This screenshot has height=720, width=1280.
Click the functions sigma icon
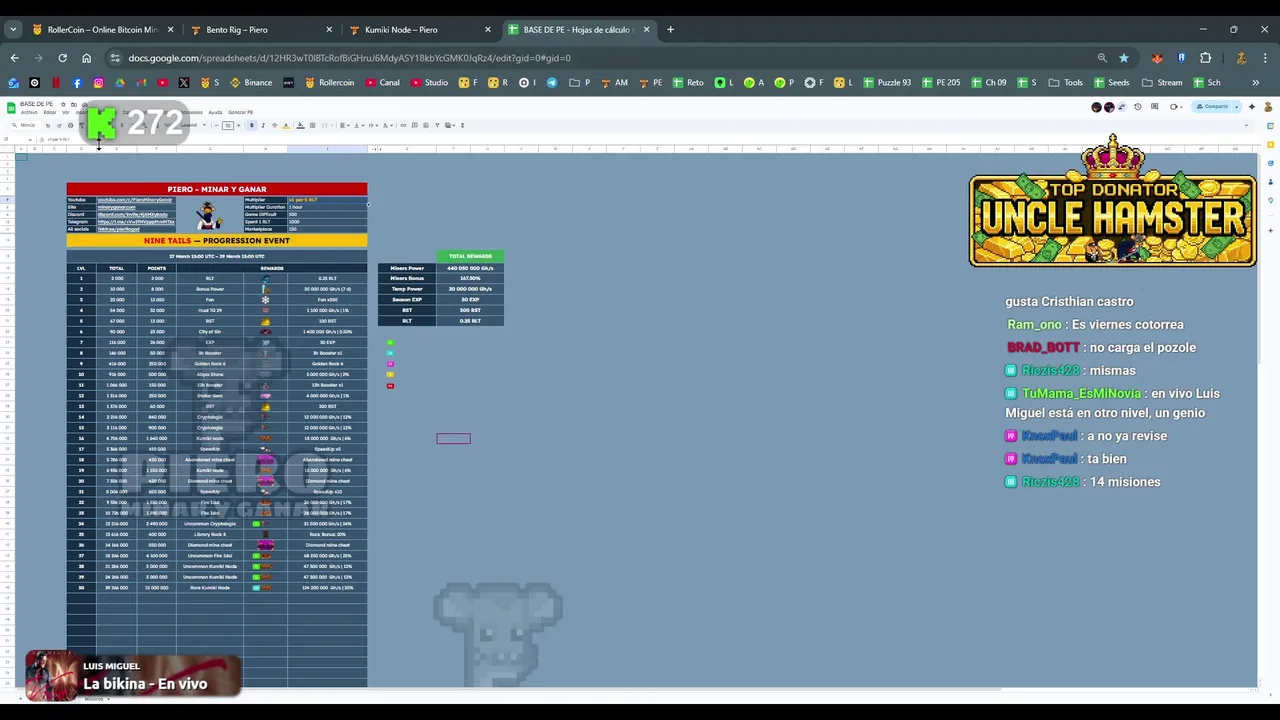click(x=462, y=125)
